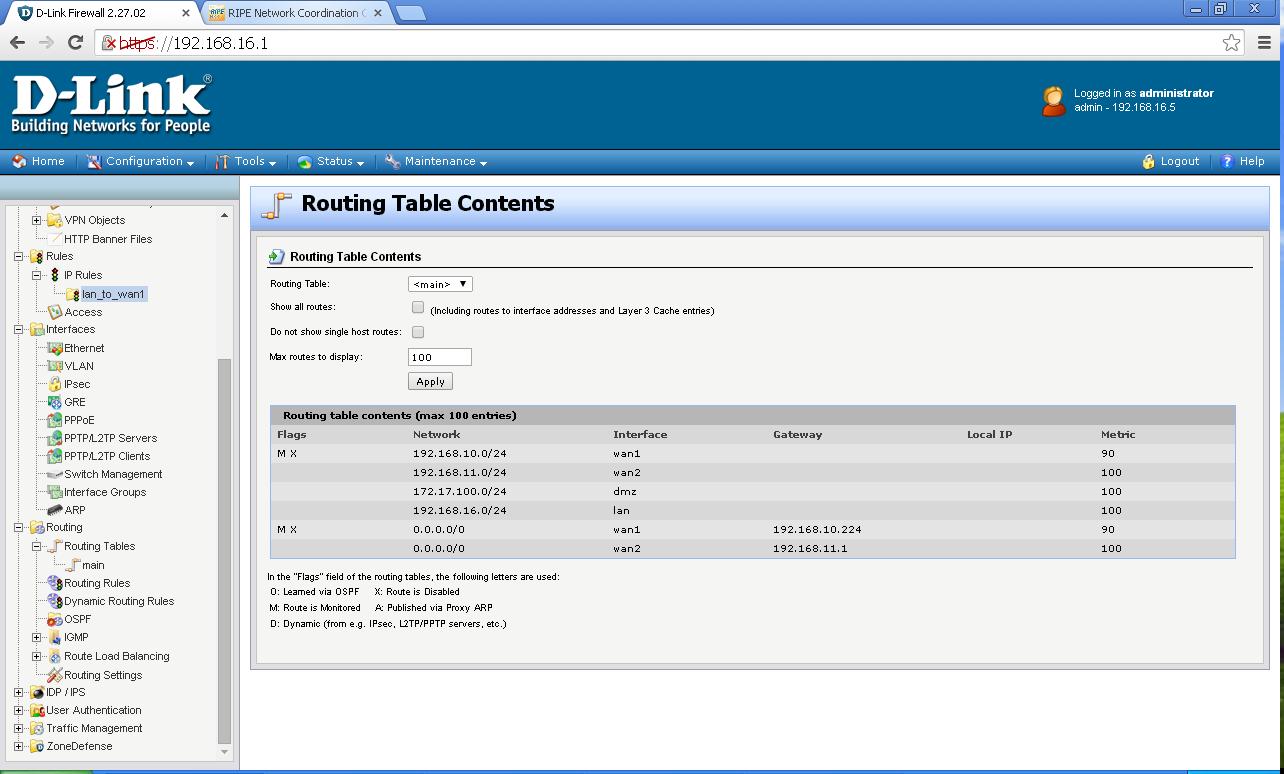Viewport: 1284px width, 774px height.
Task: Click the Routing Settings icon
Action: pos(55,675)
